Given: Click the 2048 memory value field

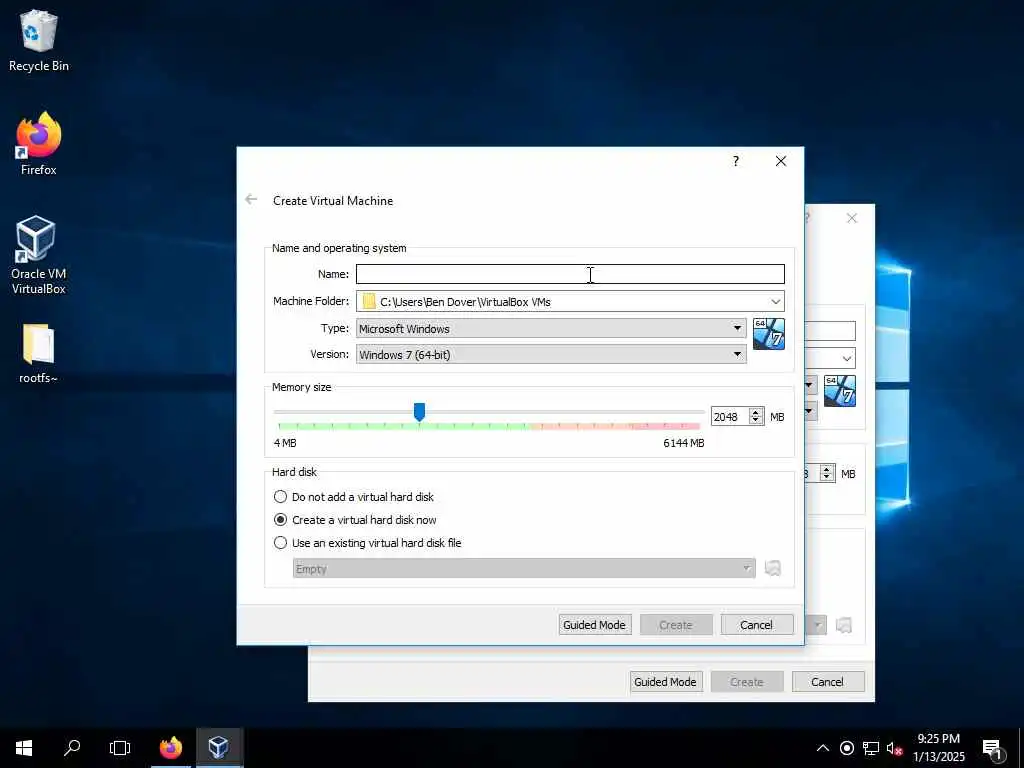Looking at the screenshot, I should [x=730, y=417].
